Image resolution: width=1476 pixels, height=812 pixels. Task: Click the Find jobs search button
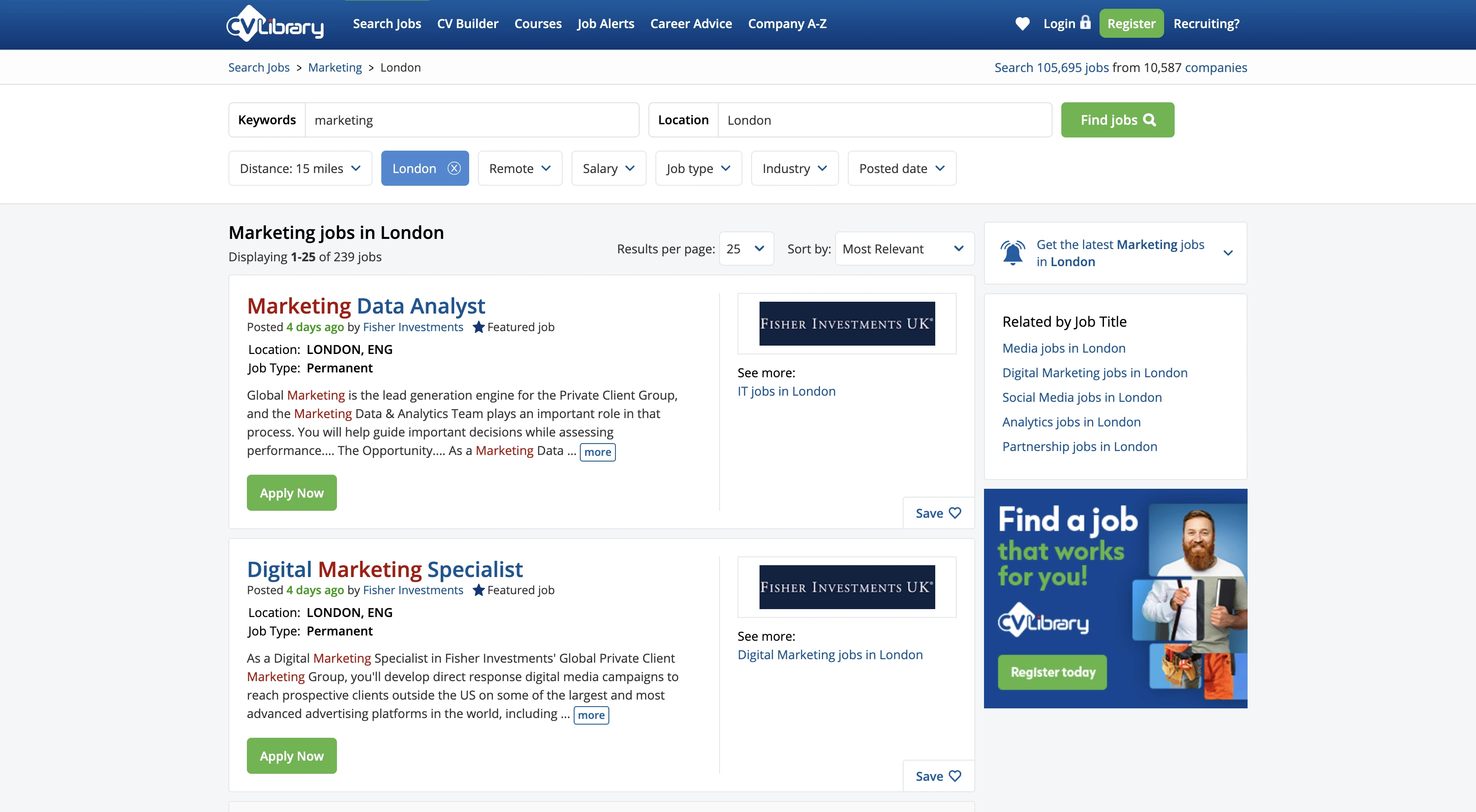pos(1117,120)
